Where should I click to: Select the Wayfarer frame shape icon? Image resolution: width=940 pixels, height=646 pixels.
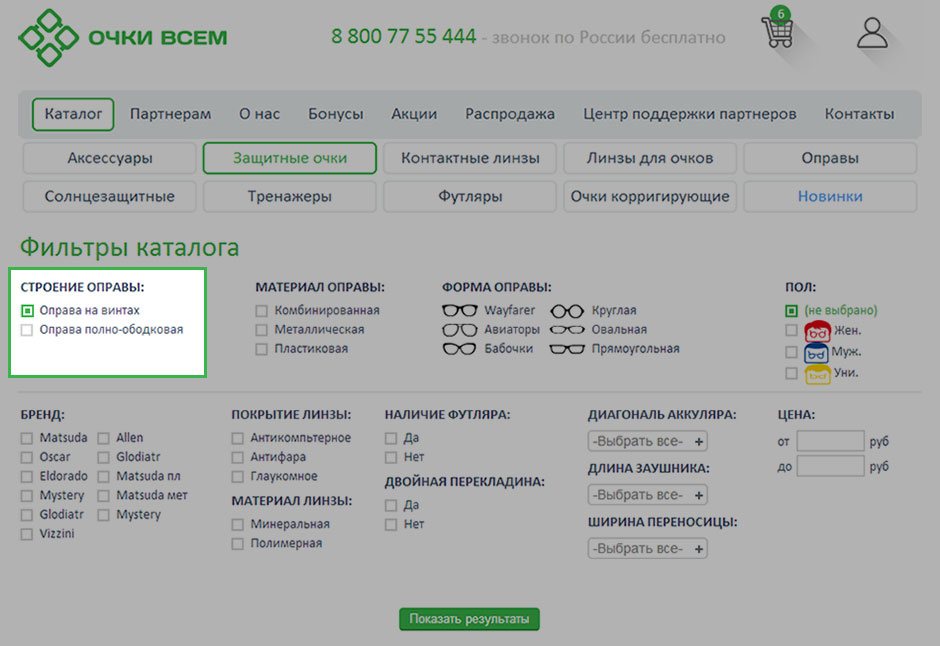tap(460, 311)
